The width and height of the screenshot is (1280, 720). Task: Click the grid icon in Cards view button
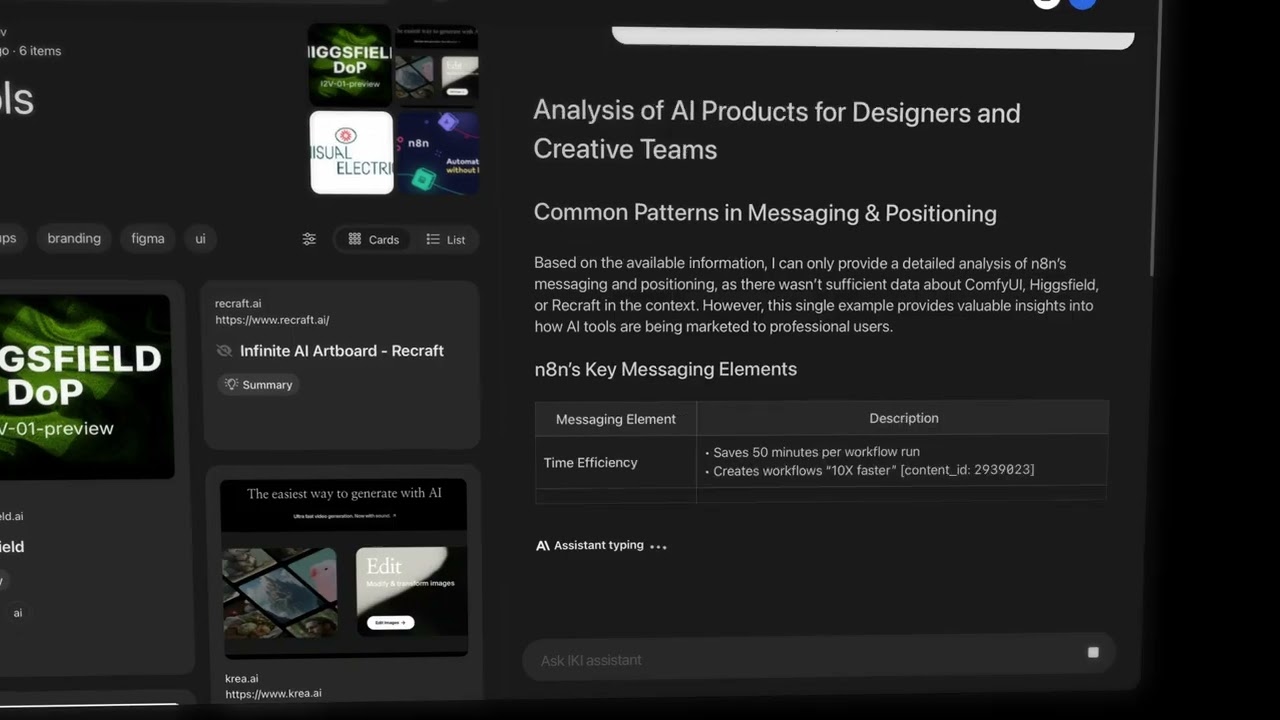point(355,239)
